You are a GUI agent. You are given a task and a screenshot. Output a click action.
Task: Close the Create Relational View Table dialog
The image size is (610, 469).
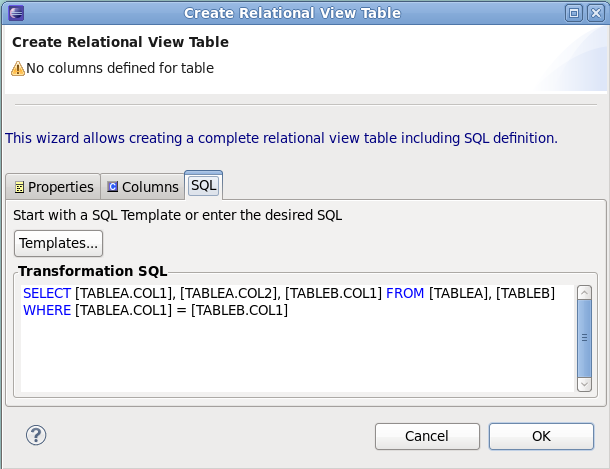tap(596, 13)
